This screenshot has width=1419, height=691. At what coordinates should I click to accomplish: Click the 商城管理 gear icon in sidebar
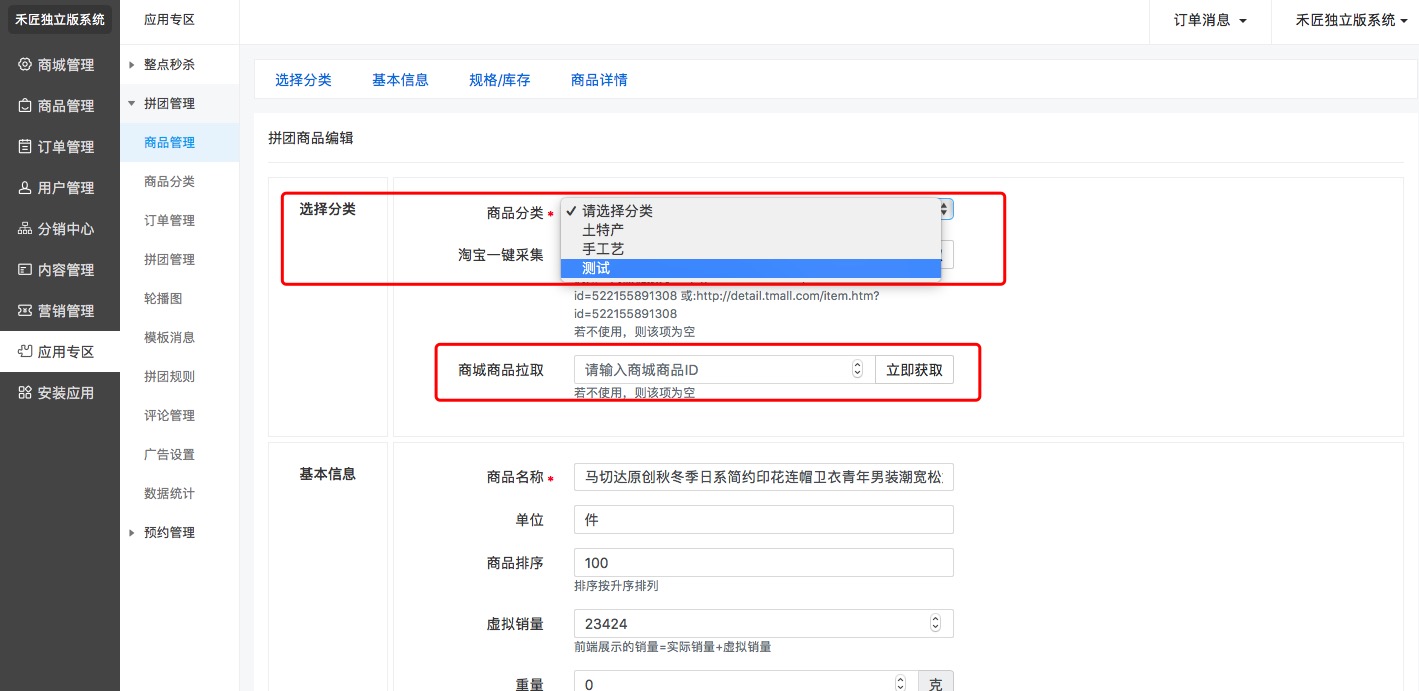point(25,65)
